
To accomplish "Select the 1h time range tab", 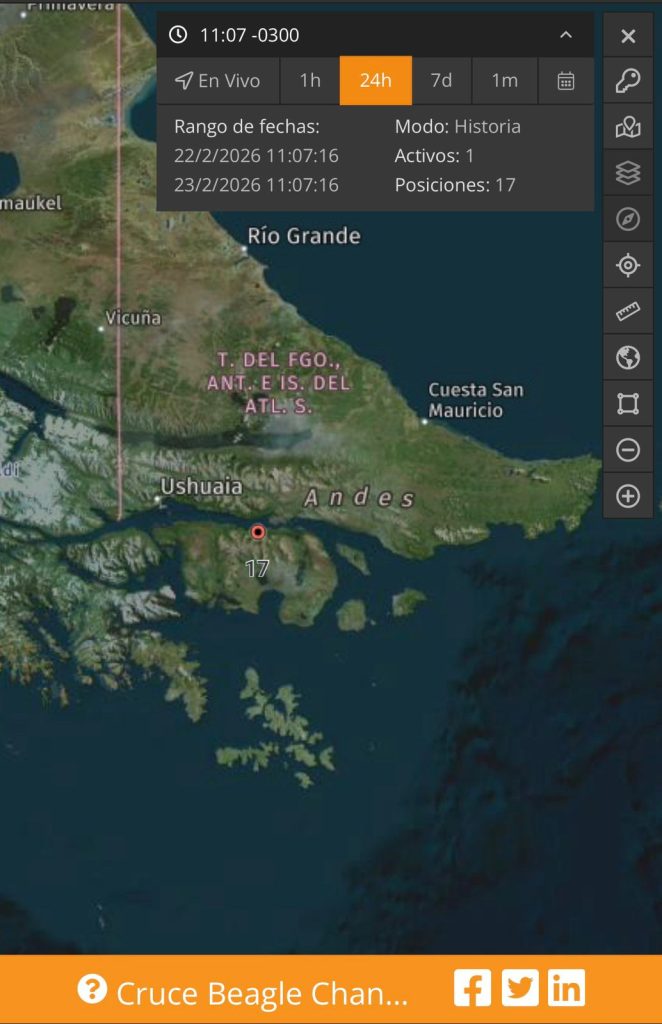I will point(310,80).
